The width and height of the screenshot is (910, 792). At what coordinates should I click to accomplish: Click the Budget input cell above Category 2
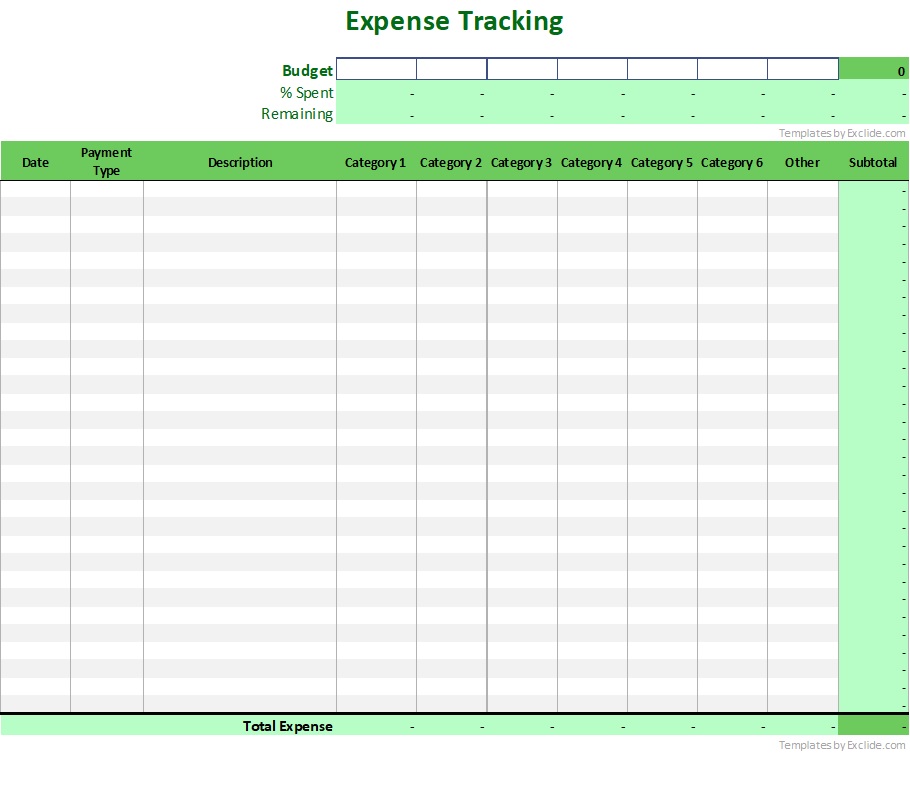click(452, 68)
